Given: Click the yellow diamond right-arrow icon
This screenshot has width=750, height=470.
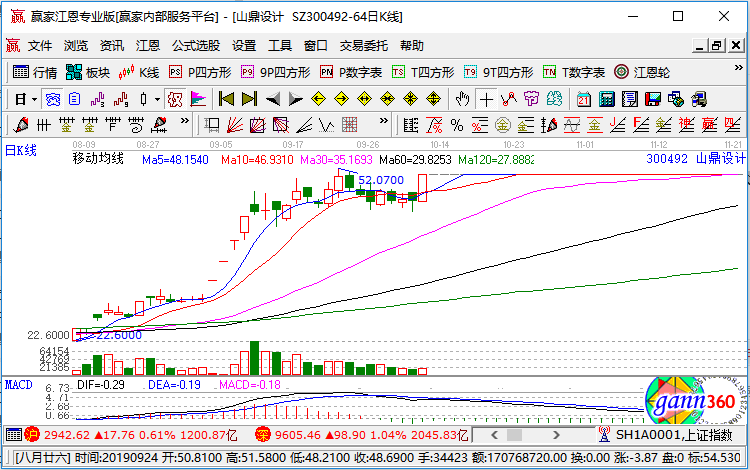Looking at the screenshot, I should (x=342, y=99).
